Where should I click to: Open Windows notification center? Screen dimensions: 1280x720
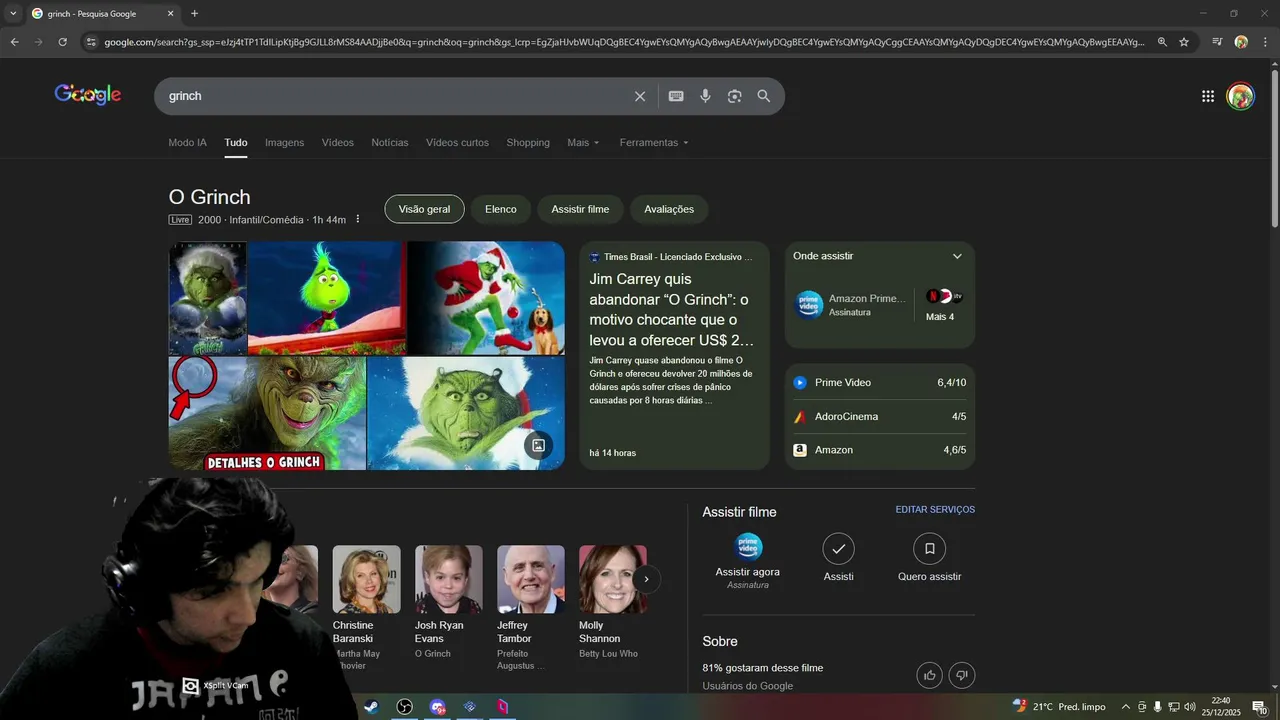pyautogui.click(x=1259, y=707)
